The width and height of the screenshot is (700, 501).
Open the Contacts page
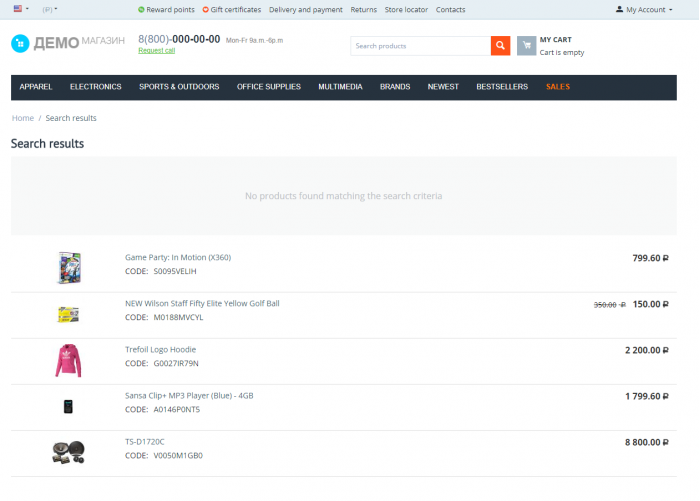pyautogui.click(x=450, y=9)
